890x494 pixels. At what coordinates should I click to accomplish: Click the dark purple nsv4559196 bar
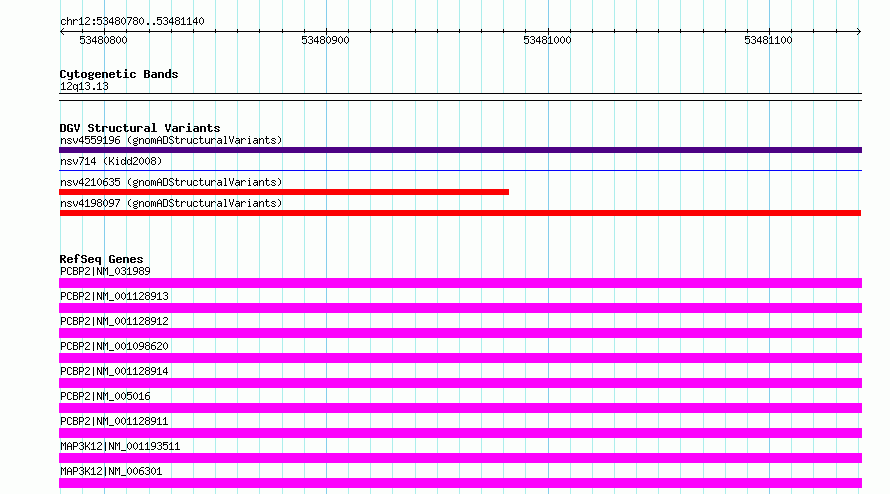[460, 150]
